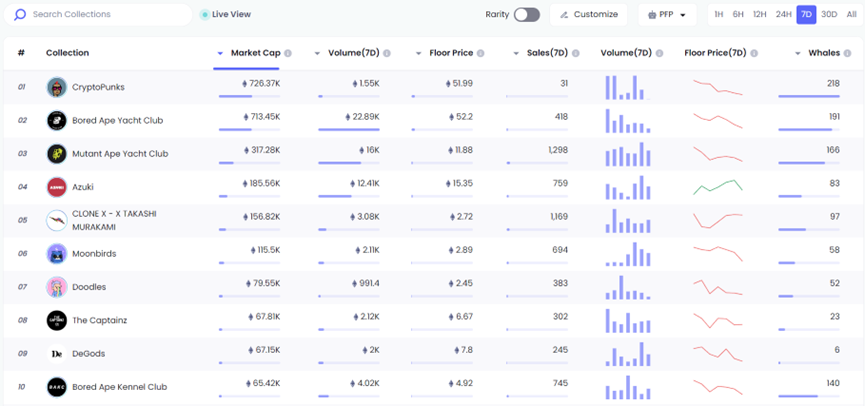Click the Bored Ape Yacht Club avatar icon

click(x=57, y=120)
